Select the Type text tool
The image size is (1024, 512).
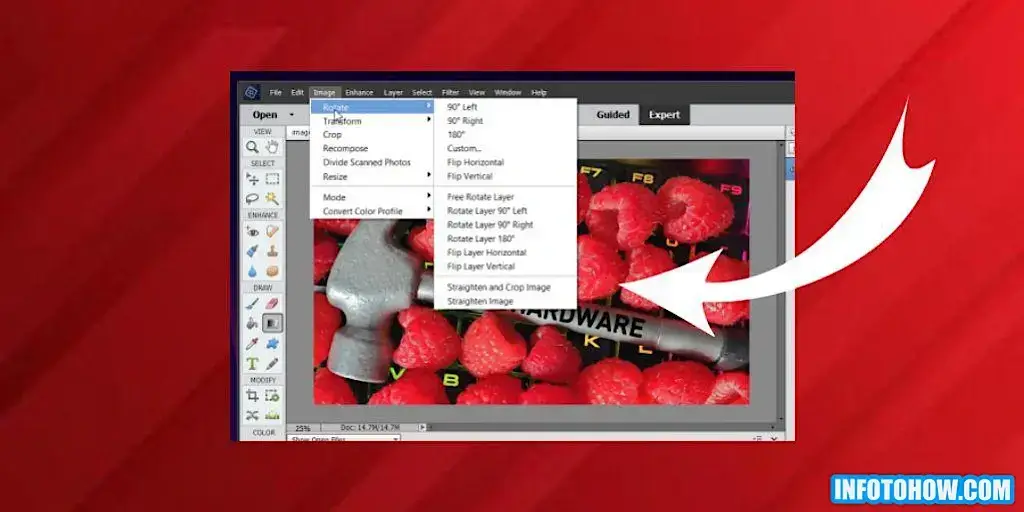point(252,363)
